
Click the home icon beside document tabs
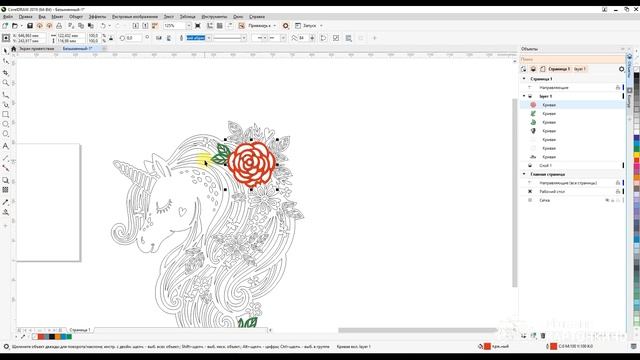(x=13, y=49)
